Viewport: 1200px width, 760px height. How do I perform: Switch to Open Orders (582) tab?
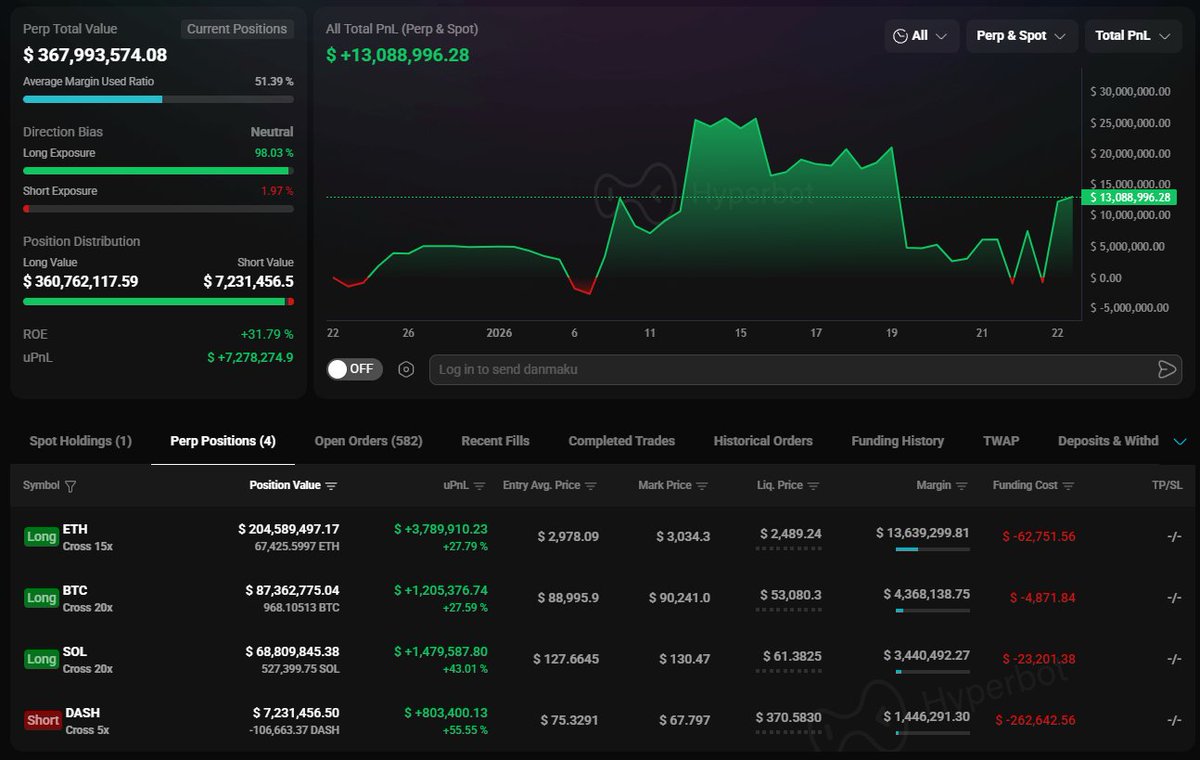368,441
